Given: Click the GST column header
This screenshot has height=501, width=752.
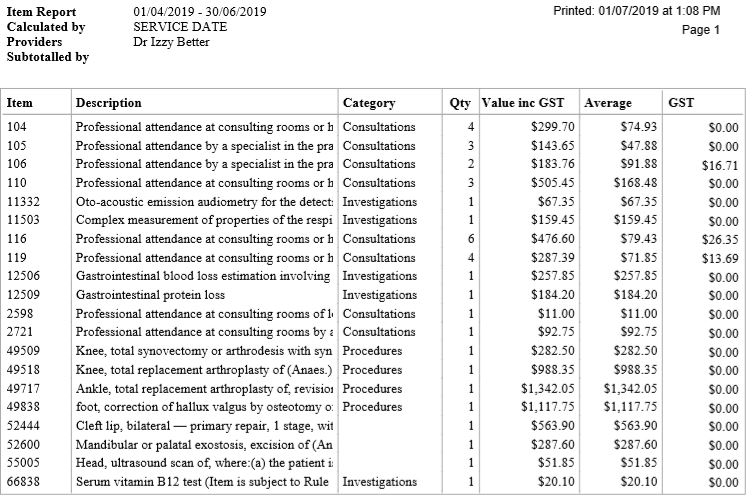Looking at the screenshot, I should point(681,103).
